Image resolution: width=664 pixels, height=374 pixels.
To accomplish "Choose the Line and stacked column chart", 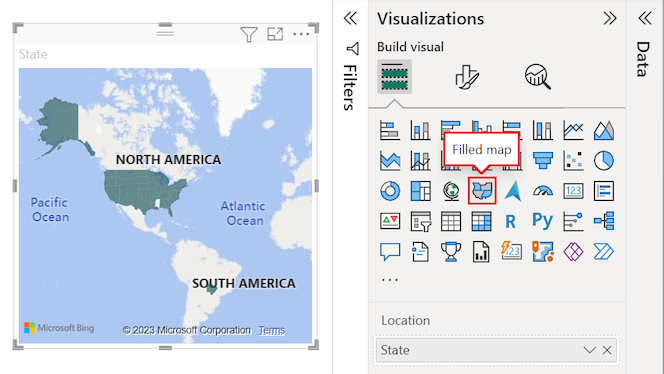I will click(420, 161).
